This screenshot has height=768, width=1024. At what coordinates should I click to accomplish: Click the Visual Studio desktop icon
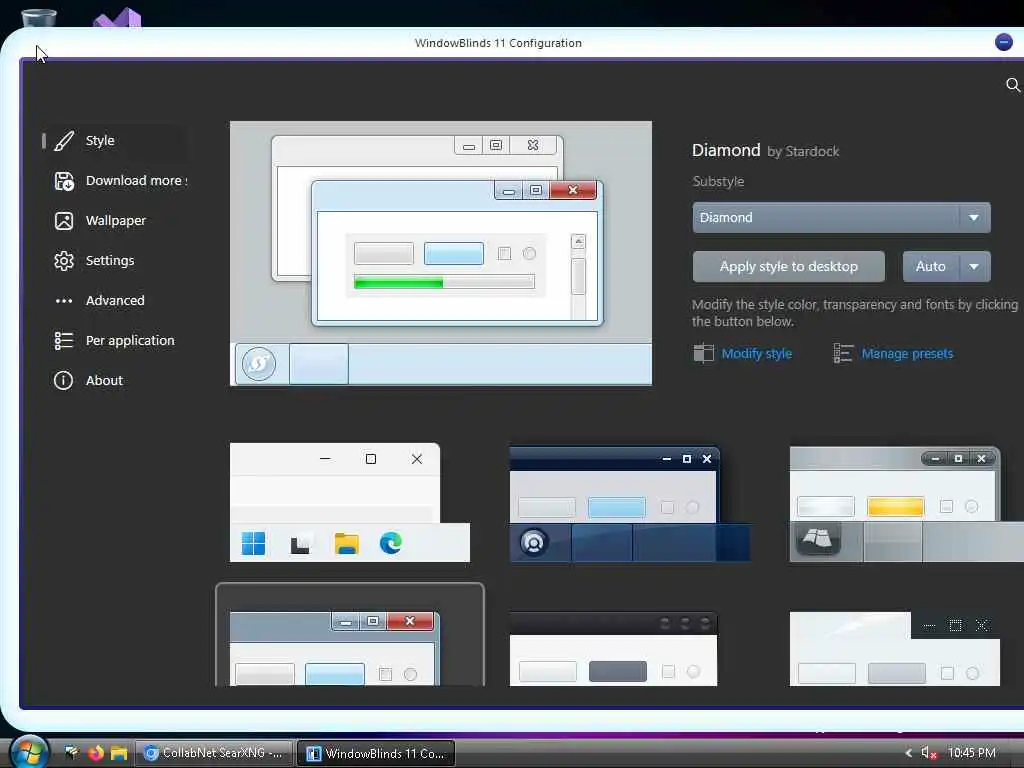click(117, 18)
